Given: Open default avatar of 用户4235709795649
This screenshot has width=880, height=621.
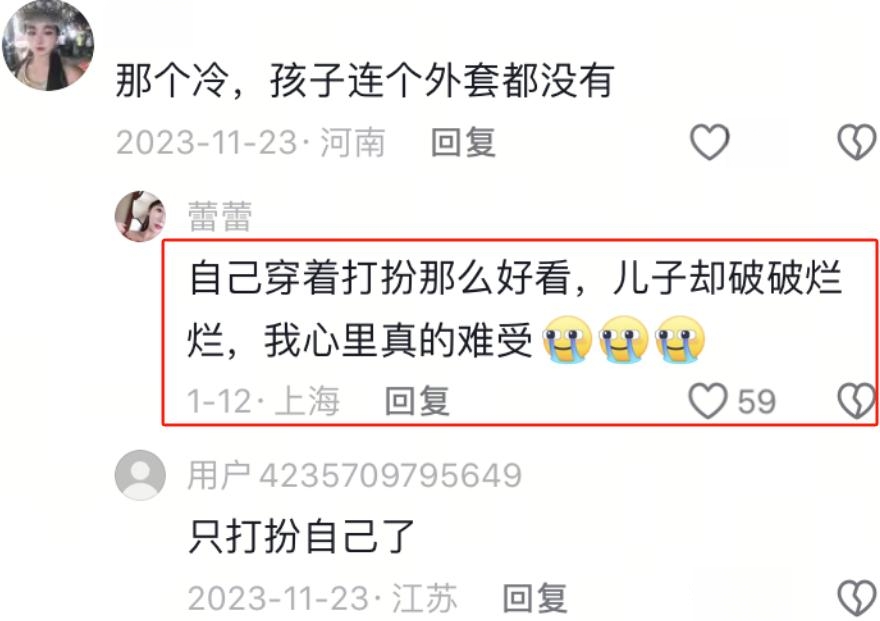Looking at the screenshot, I should point(140,475).
